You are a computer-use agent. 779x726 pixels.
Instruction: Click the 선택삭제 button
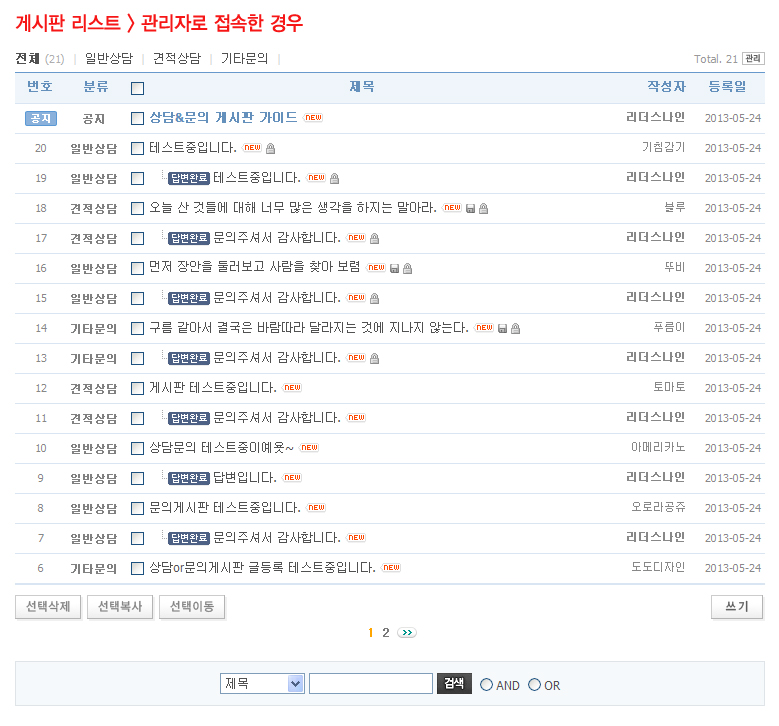point(48,607)
